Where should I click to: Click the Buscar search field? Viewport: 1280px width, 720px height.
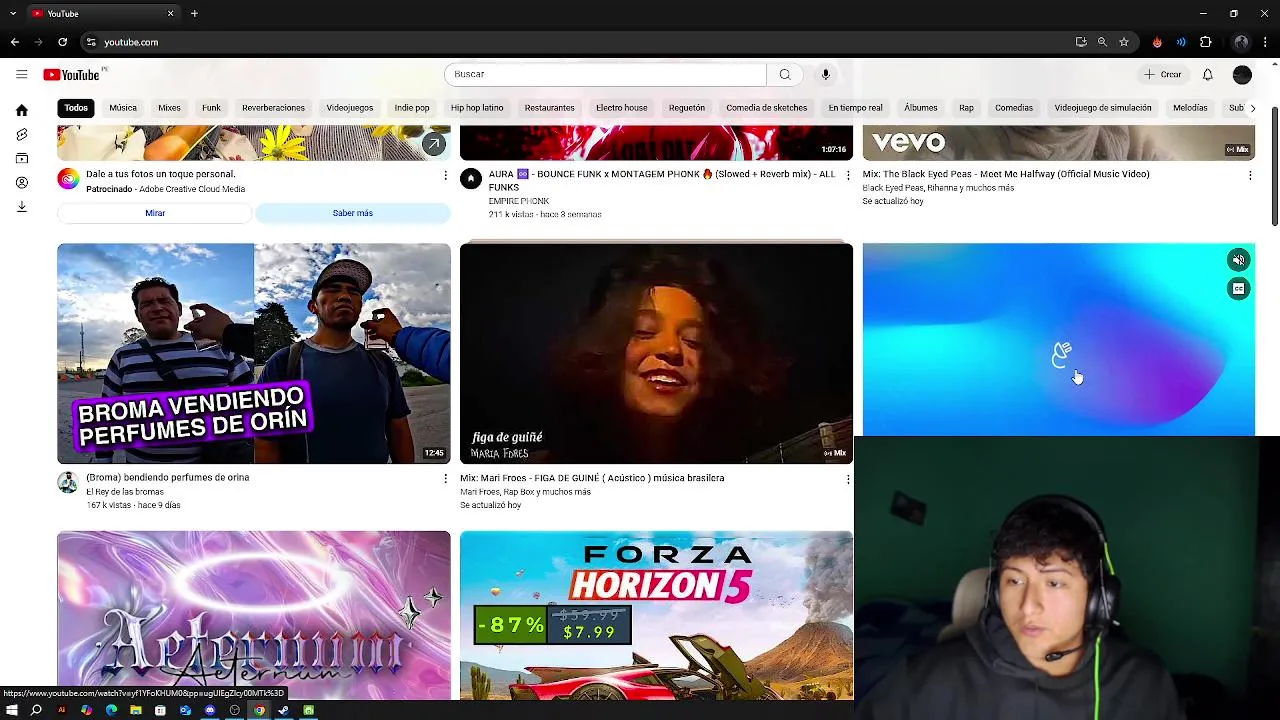[x=605, y=74]
